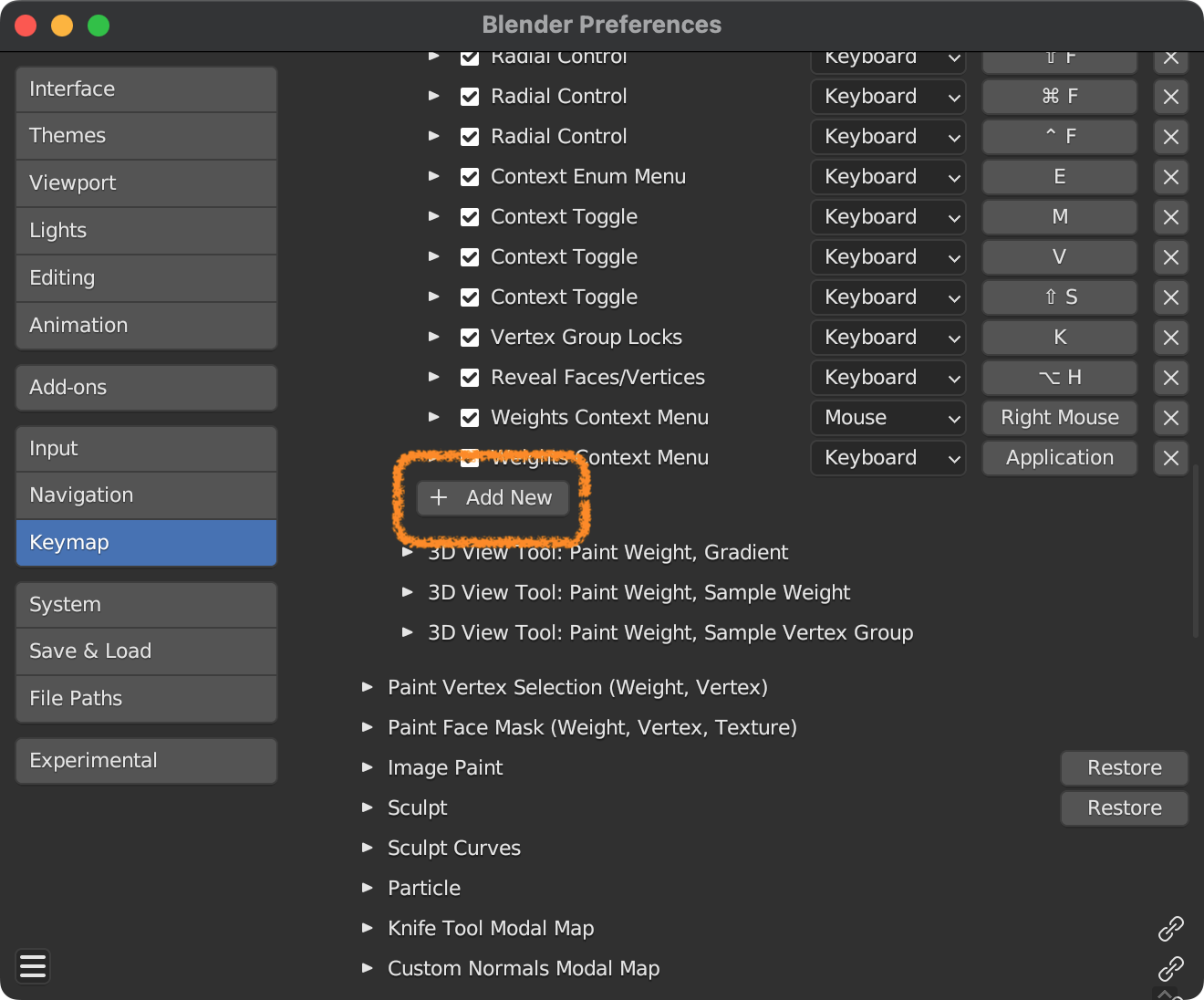Remove the Reveal Faces/Vertices keymap item
Image resolution: width=1204 pixels, height=1000 pixels.
[x=1170, y=378]
